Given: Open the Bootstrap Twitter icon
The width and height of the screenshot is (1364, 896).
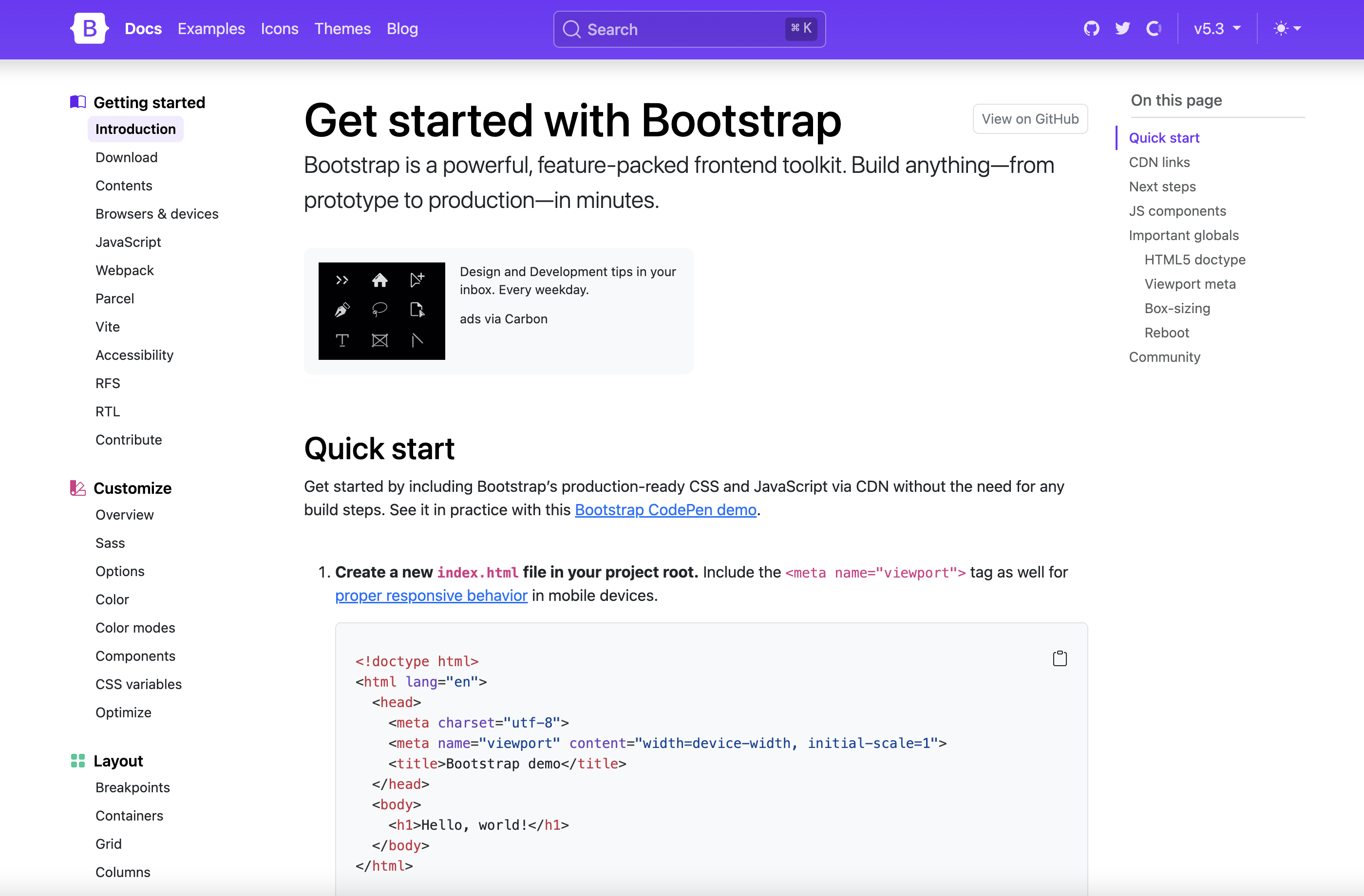Looking at the screenshot, I should (x=1123, y=28).
